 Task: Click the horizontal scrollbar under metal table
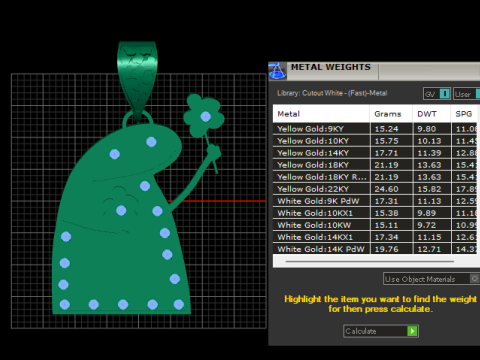(369, 262)
